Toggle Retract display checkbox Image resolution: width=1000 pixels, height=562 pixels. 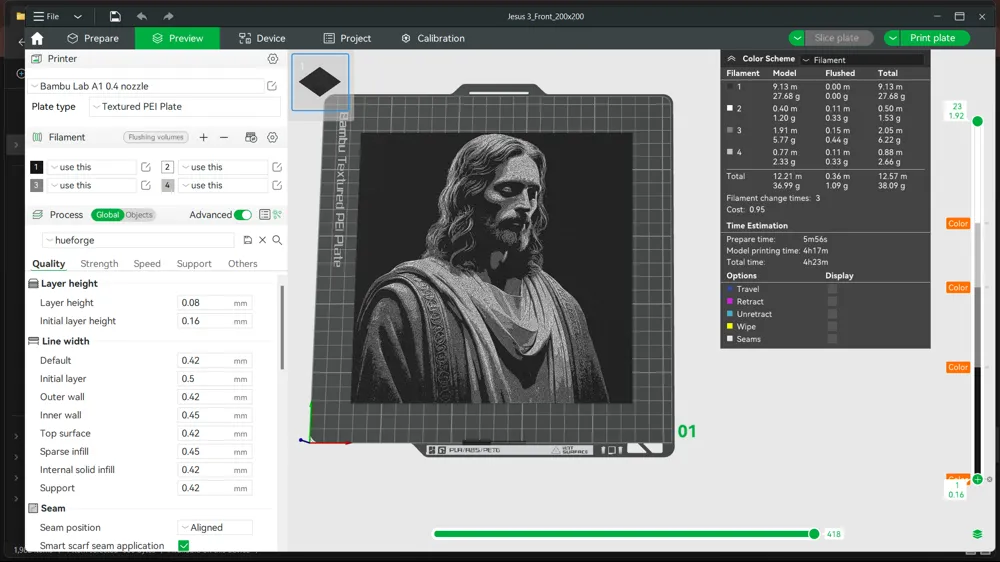coord(832,302)
